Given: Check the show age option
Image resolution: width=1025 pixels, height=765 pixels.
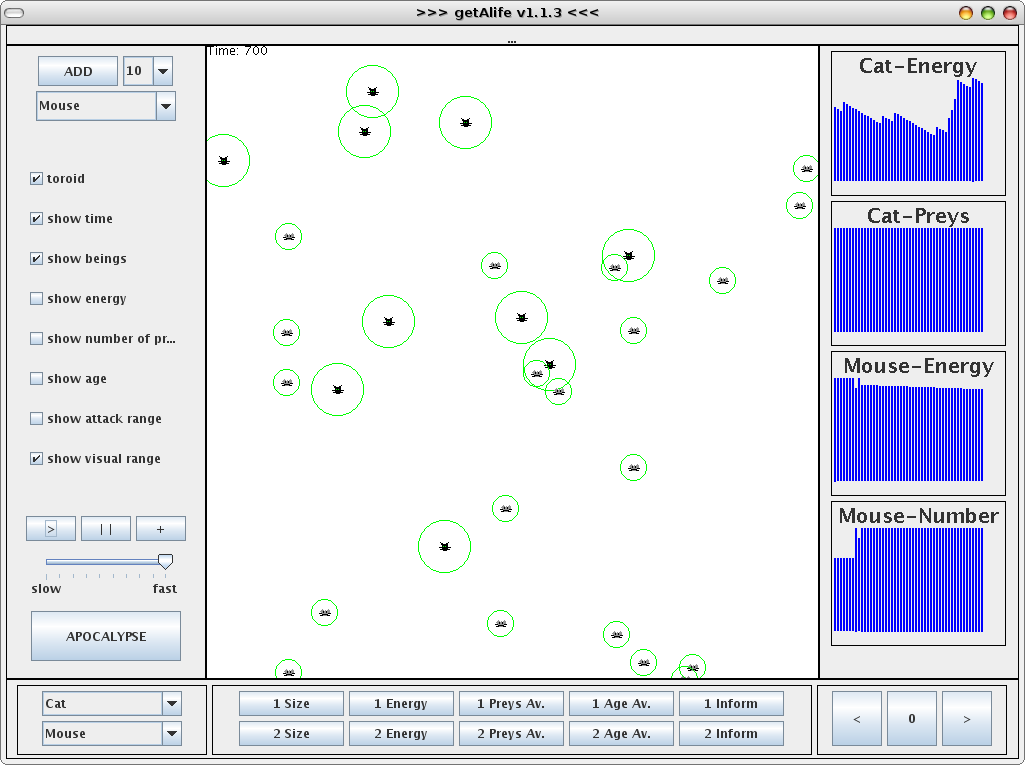Looking at the screenshot, I should (37, 379).
